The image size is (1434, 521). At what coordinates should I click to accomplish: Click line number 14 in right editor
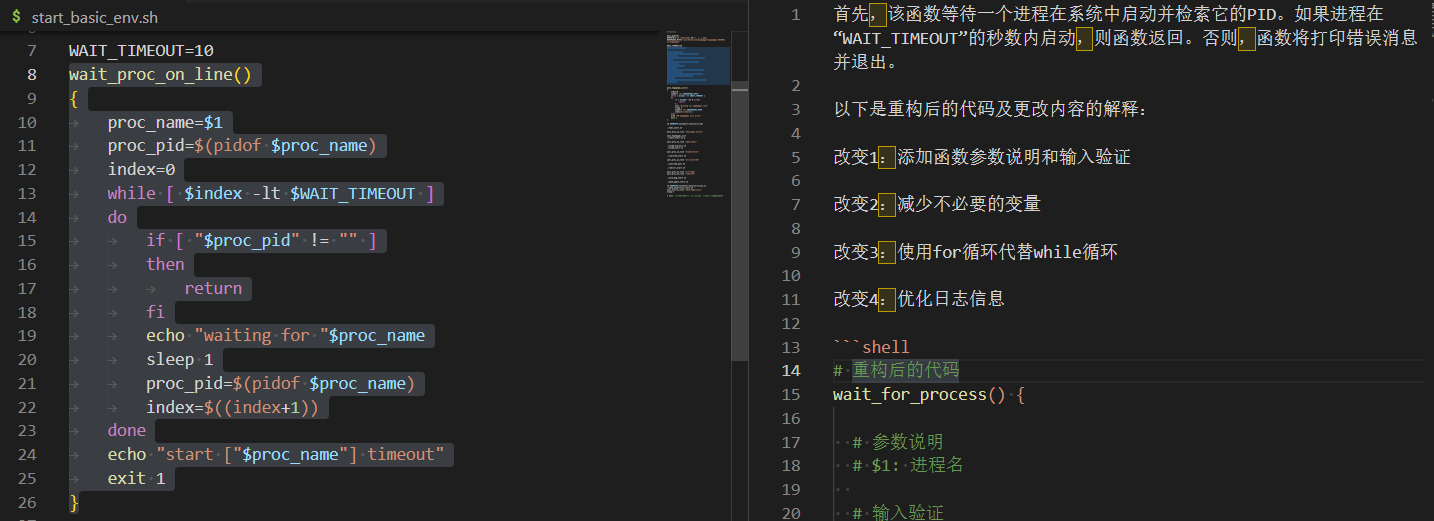pos(790,370)
